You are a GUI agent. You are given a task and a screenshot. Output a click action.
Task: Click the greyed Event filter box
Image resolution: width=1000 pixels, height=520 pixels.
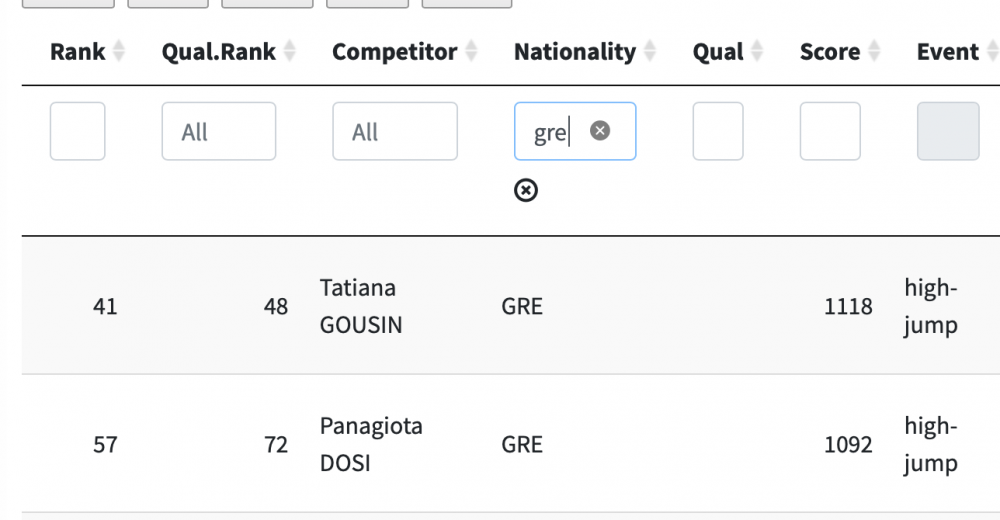point(947,131)
